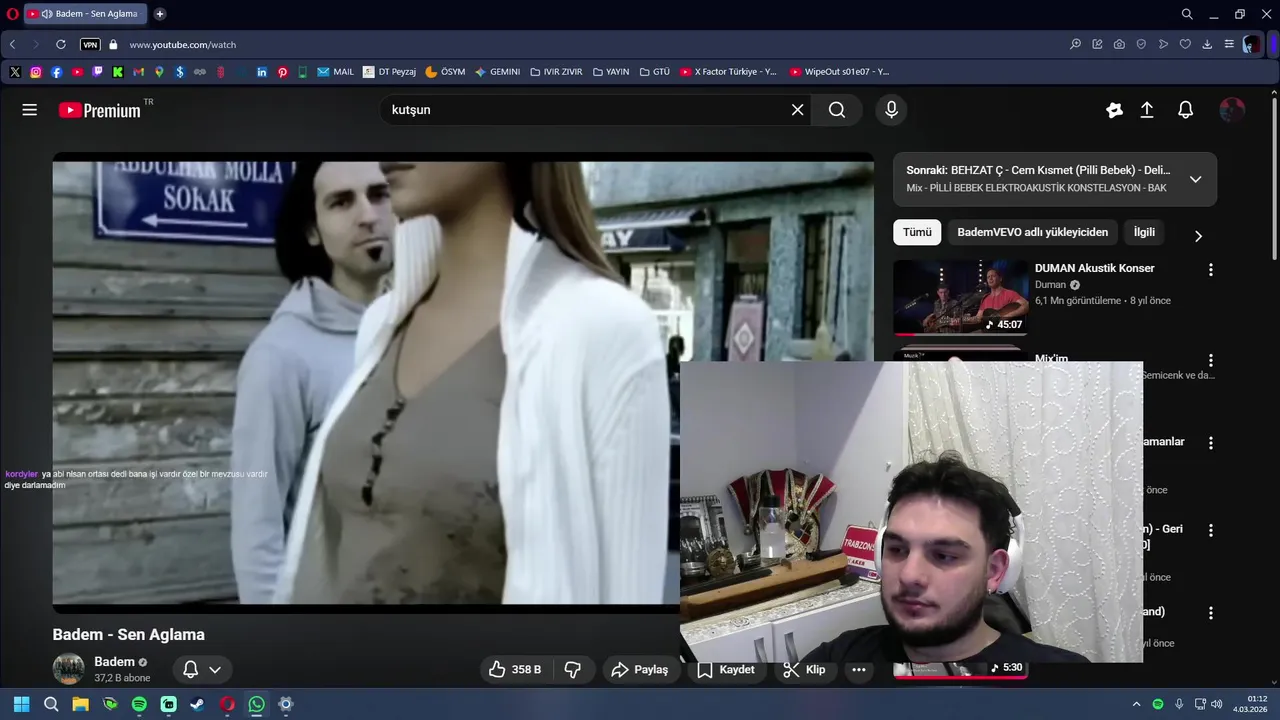Share the video using Paylaş

640,669
